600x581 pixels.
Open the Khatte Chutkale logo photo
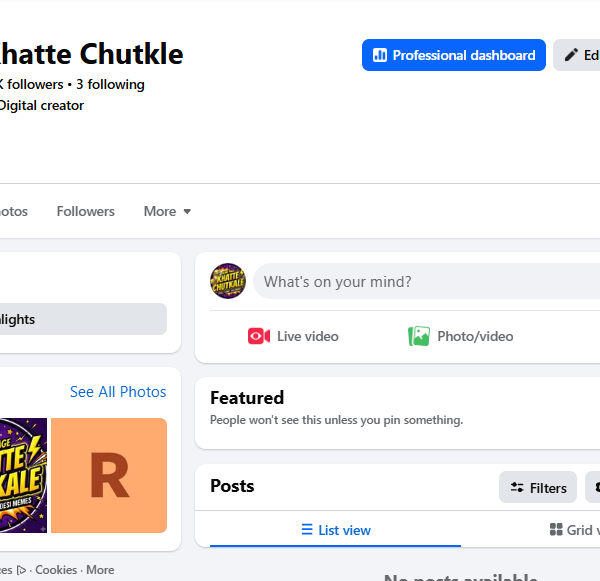coord(23,475)
